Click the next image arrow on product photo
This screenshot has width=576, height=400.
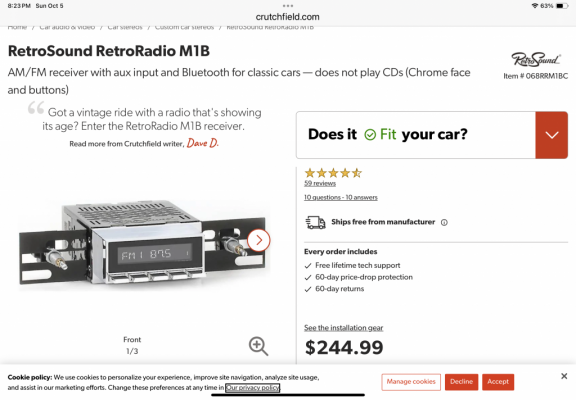[x=259, y=240]
